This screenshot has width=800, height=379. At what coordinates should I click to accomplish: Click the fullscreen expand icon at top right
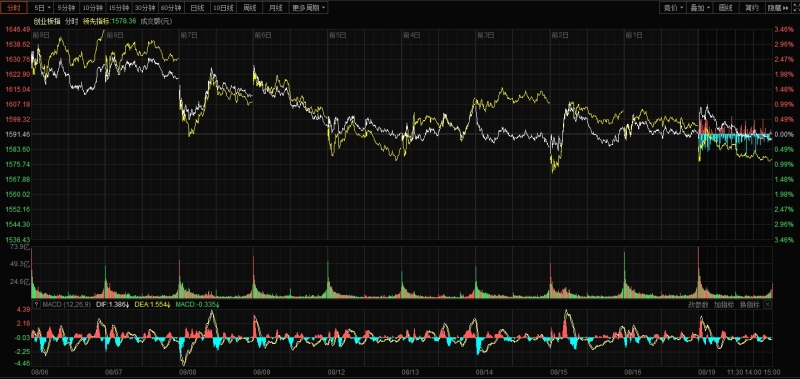[795, 8]
